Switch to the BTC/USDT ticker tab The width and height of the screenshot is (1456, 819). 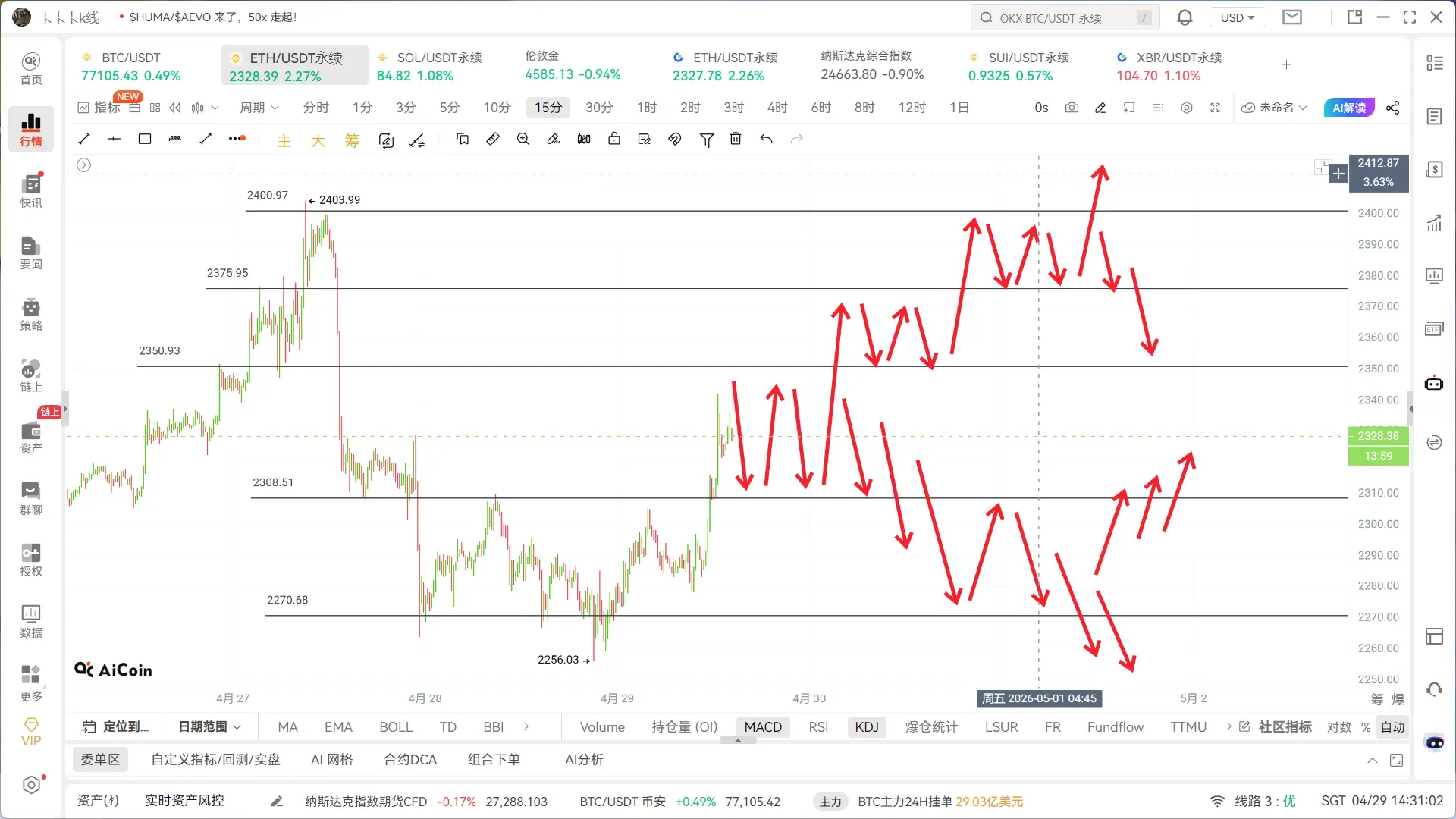tap(131, 66)
